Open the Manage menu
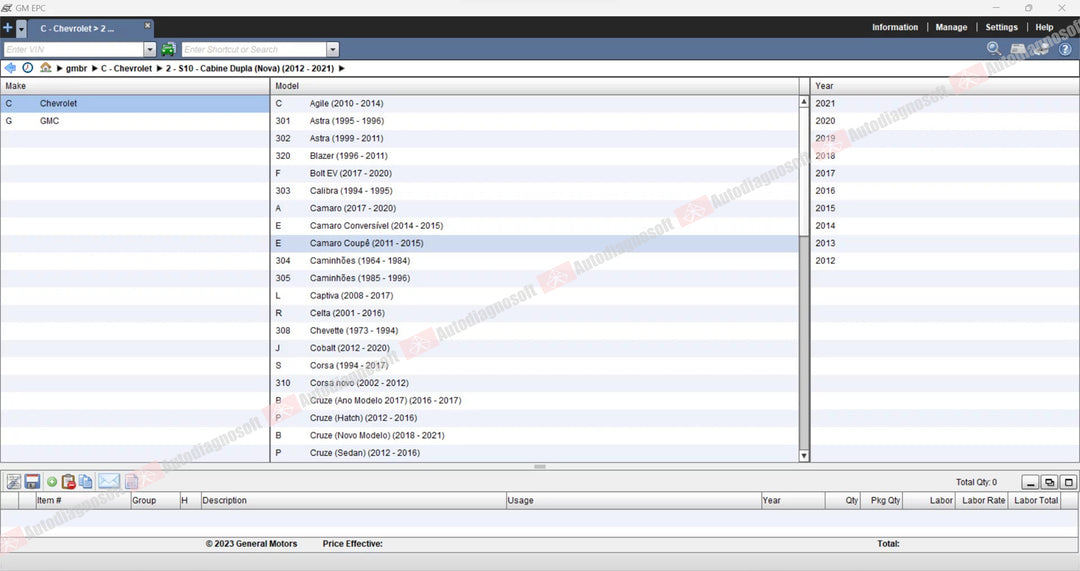The width and height of the screenshot is (1080, 571). click(951, 28)
